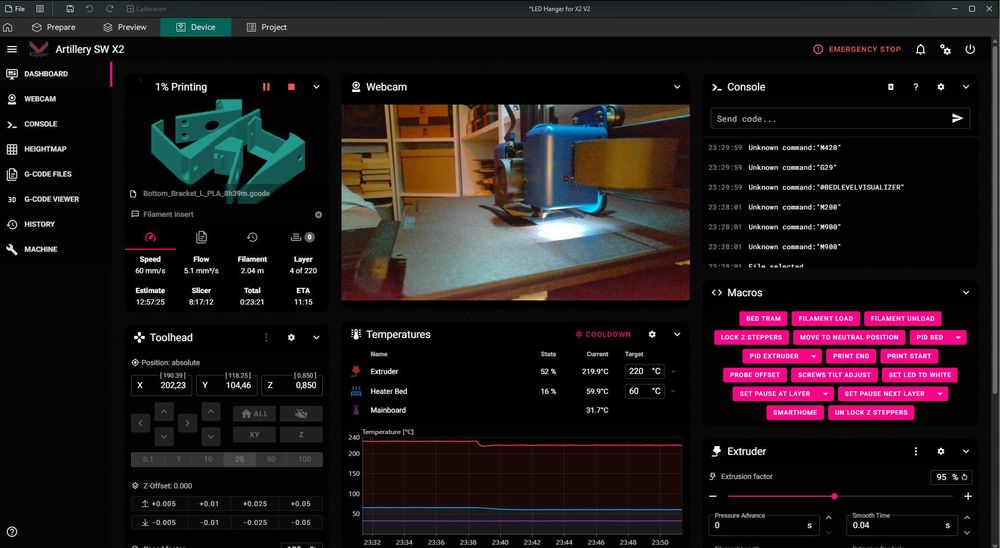Home all axes with the ALL button
The width and height of the screenshot is (1000, 548).
click(x=254, y=413)
